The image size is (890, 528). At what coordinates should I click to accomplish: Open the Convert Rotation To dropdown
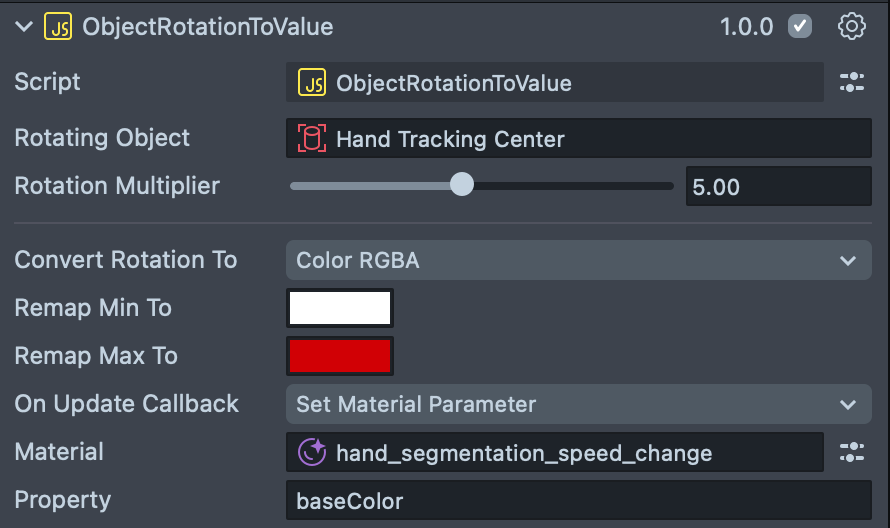(x=578, y=261)
